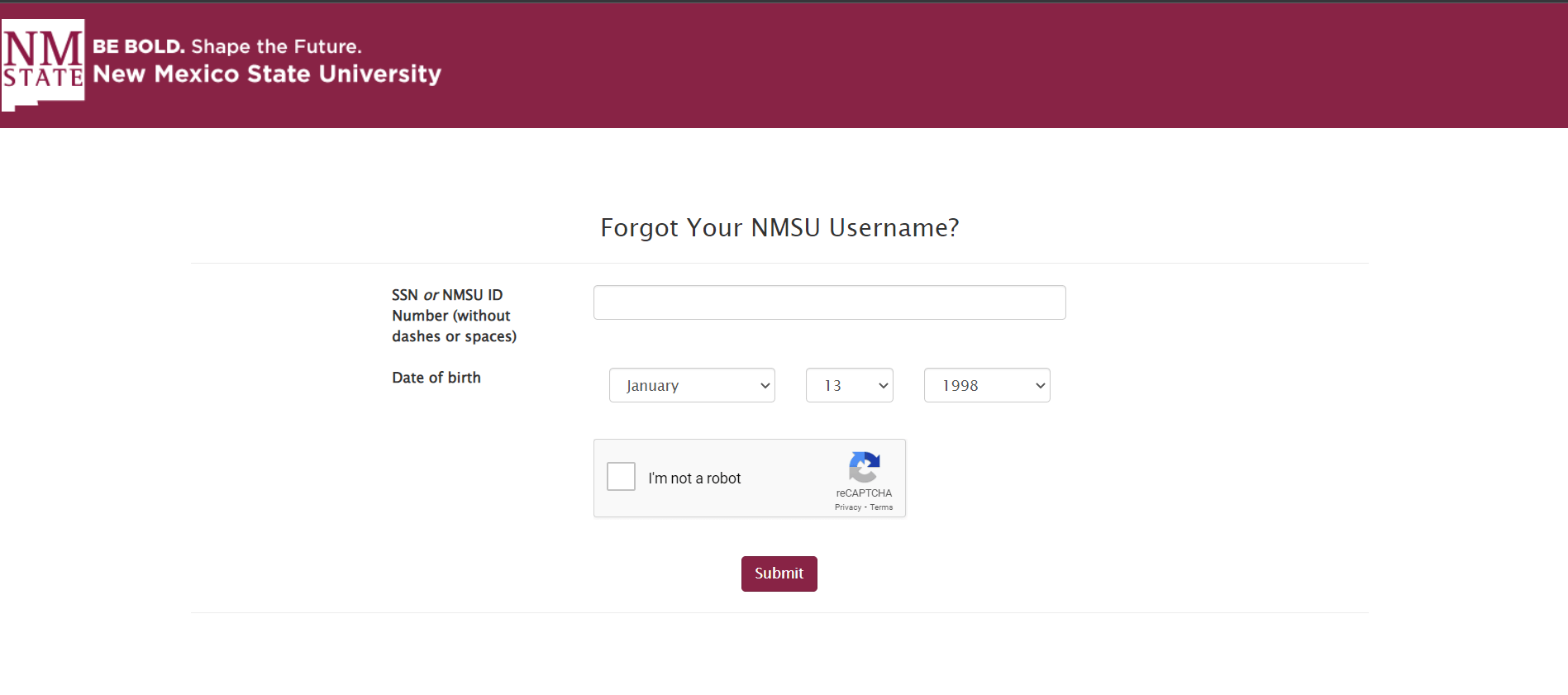The height and width of the screenshot is (695, 1568).
Task: Click the chevron arrow on the month selector
Action: click(x=765, y=386)
